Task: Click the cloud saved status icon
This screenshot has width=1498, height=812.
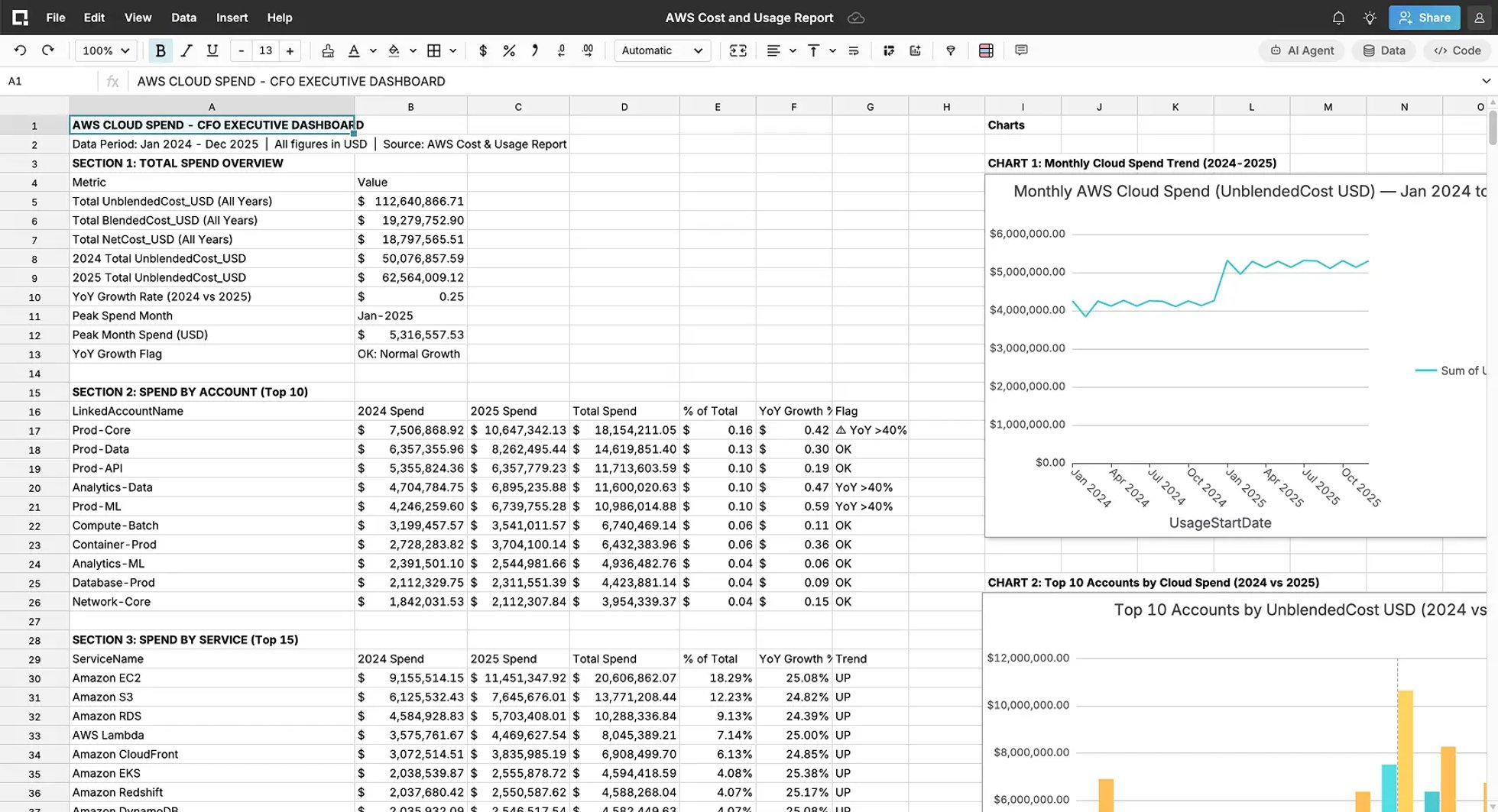Action: (x=856, y=18)
